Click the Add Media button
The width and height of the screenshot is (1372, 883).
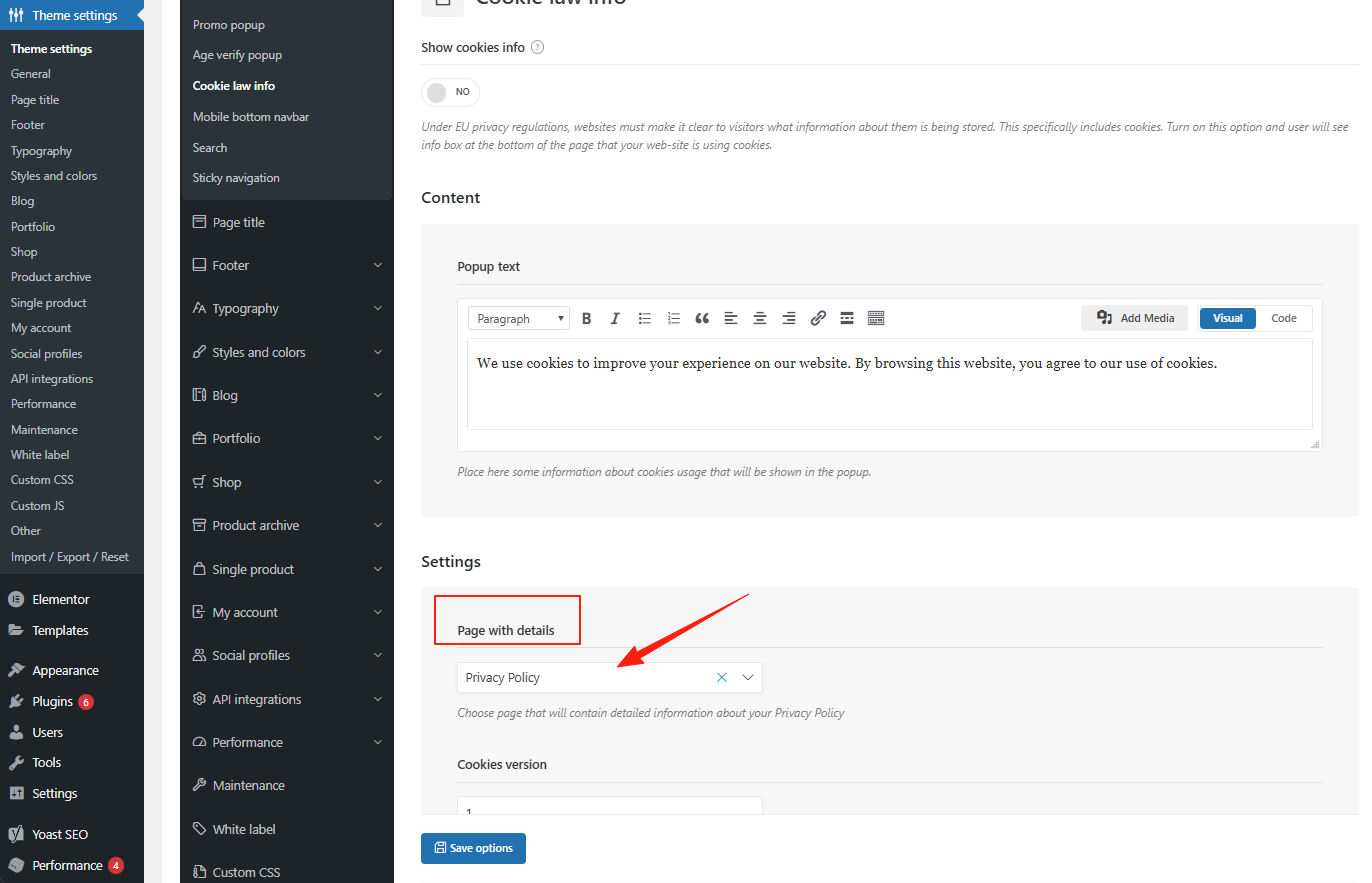pyautogui.click(x=1135, y=318)
